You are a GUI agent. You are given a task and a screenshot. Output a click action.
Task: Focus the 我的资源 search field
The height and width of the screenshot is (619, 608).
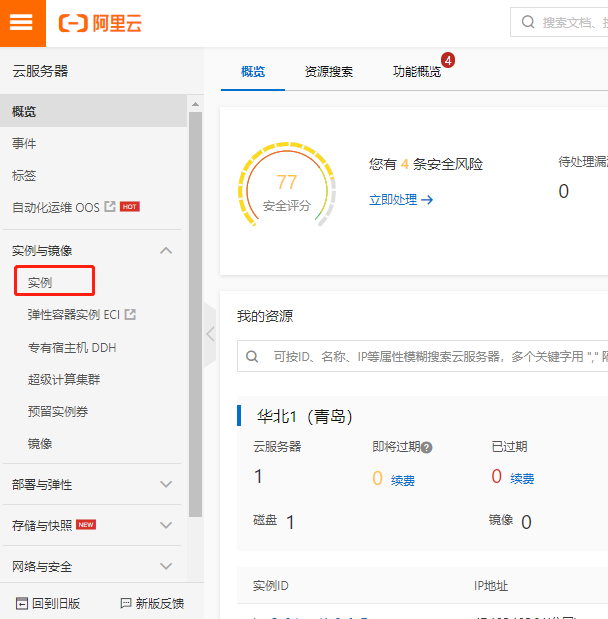pyautogui.click(x=422, y=356)
